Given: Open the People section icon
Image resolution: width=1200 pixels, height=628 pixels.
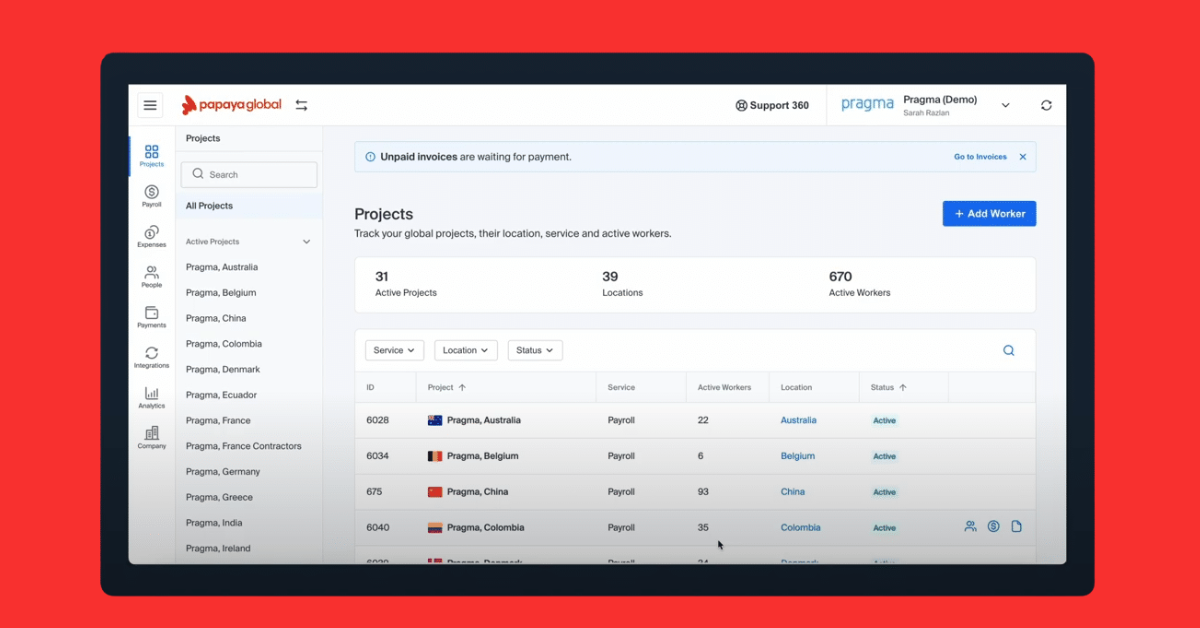Looking at the screenshot, I should click(x=151, y=276).
